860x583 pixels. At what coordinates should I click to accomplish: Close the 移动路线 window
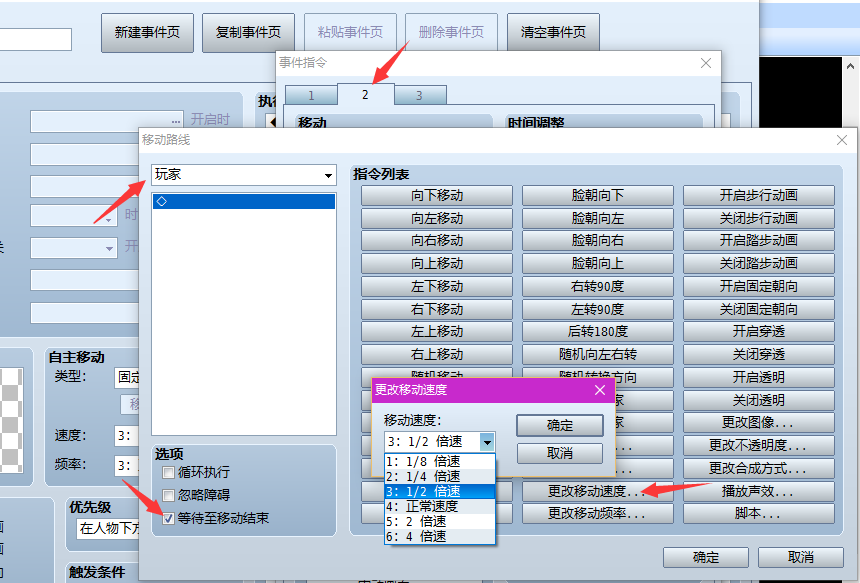[842, 140]
